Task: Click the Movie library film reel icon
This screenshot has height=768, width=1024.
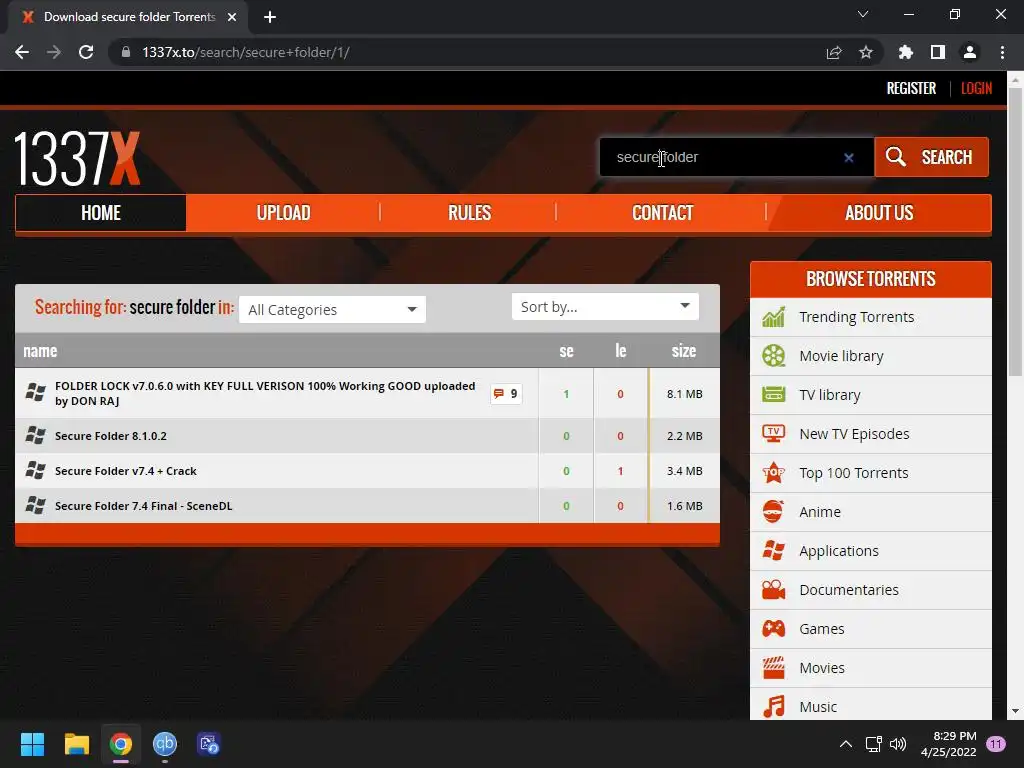Action: [774, 356]
